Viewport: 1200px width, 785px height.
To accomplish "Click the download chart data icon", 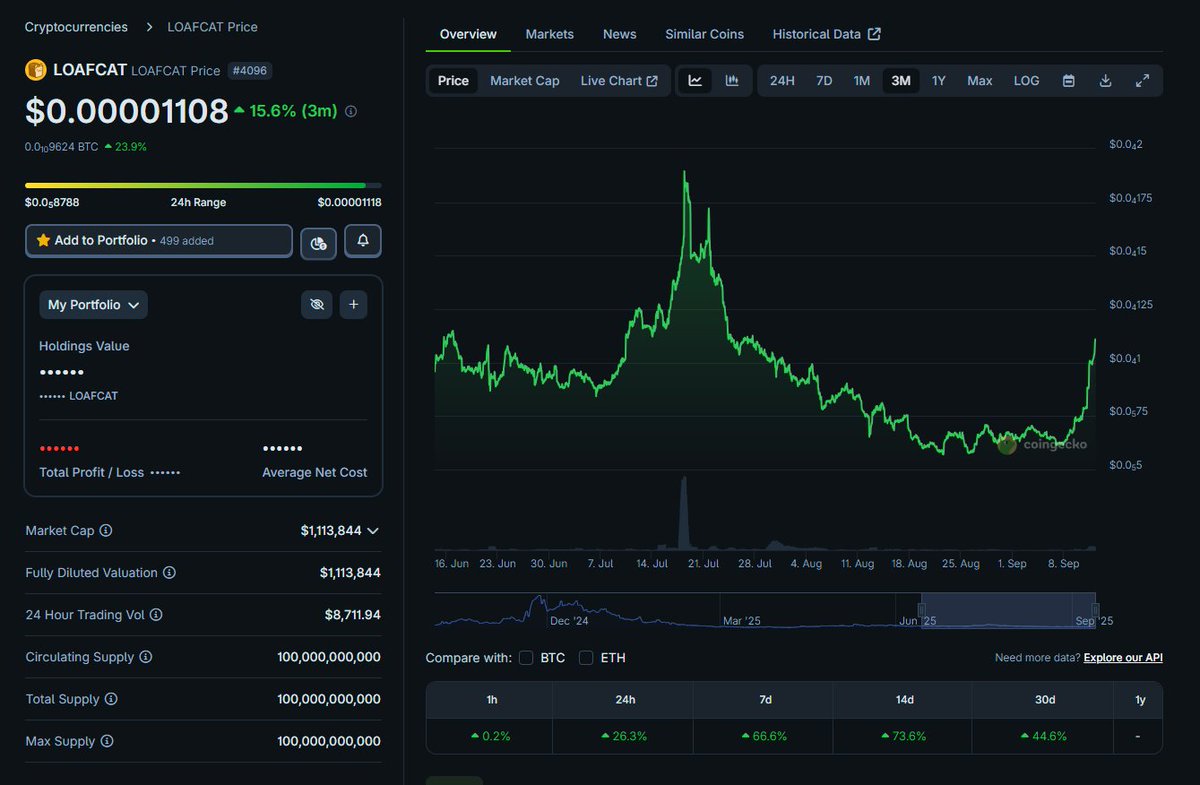I will coord(1105,81).
